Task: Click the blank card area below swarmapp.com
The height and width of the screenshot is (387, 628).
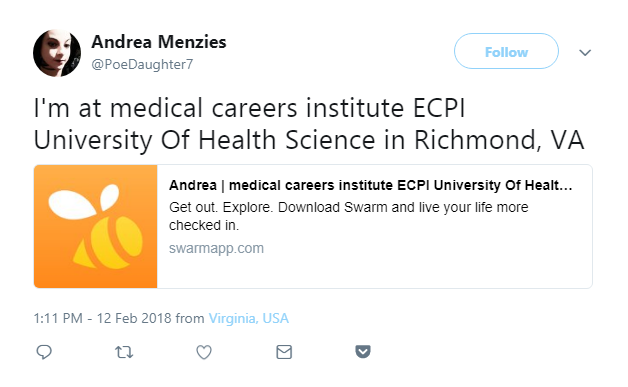Action: (374, 272)
